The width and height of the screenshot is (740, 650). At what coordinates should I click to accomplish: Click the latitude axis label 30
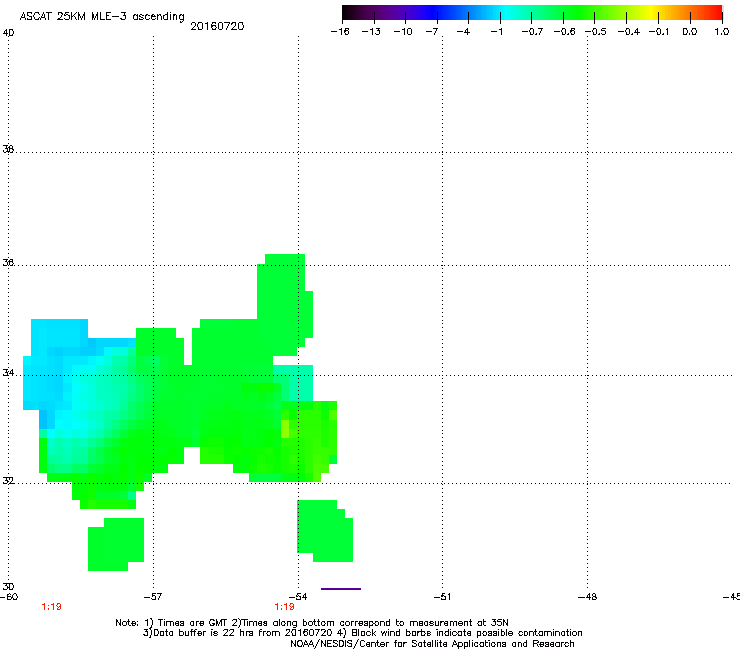click(8, 587)
